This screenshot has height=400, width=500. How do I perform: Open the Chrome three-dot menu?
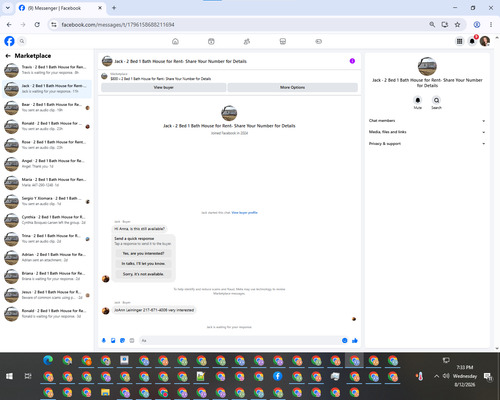pos(491,25)
